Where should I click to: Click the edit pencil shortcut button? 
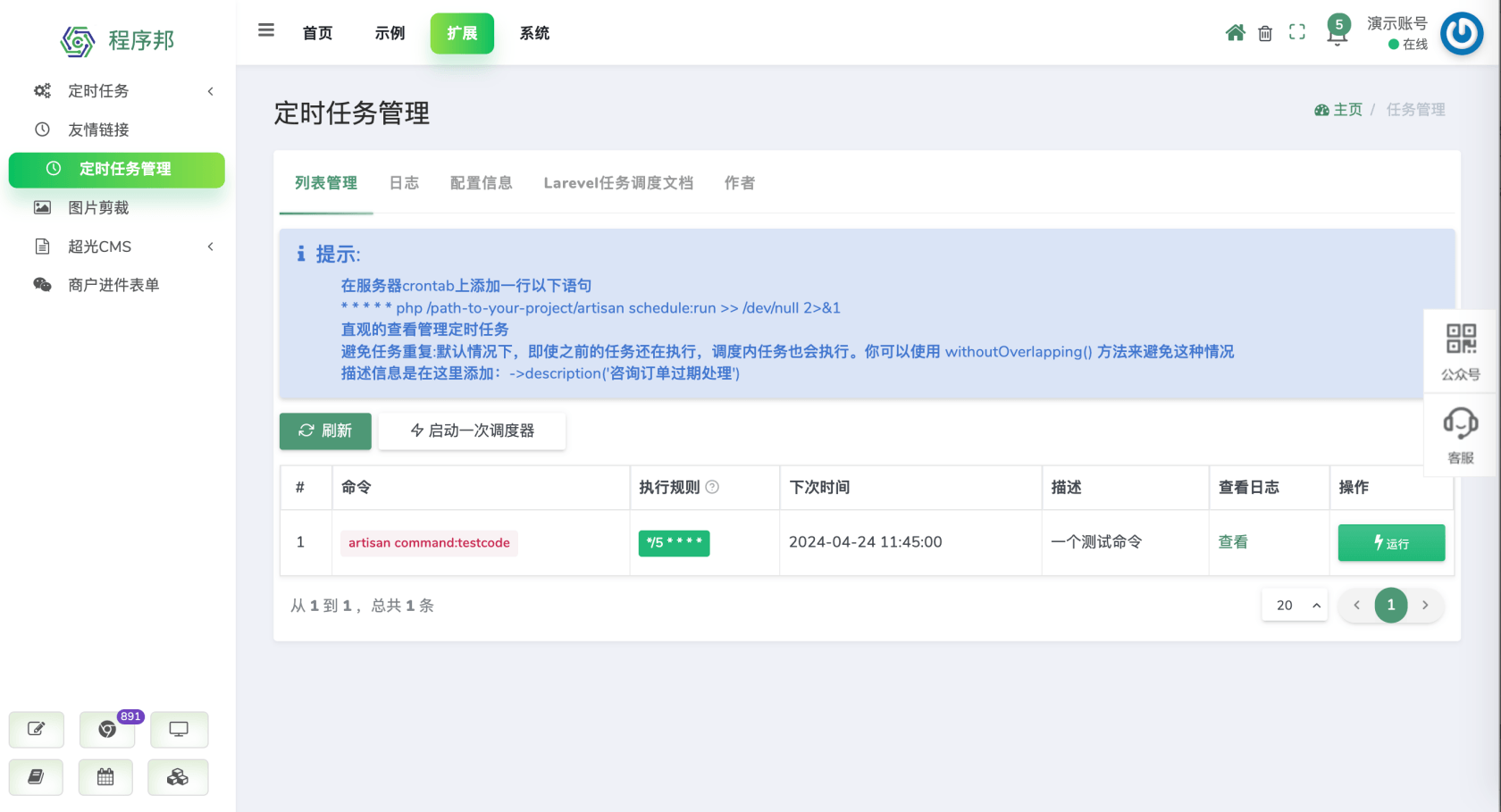coord(37,729)
